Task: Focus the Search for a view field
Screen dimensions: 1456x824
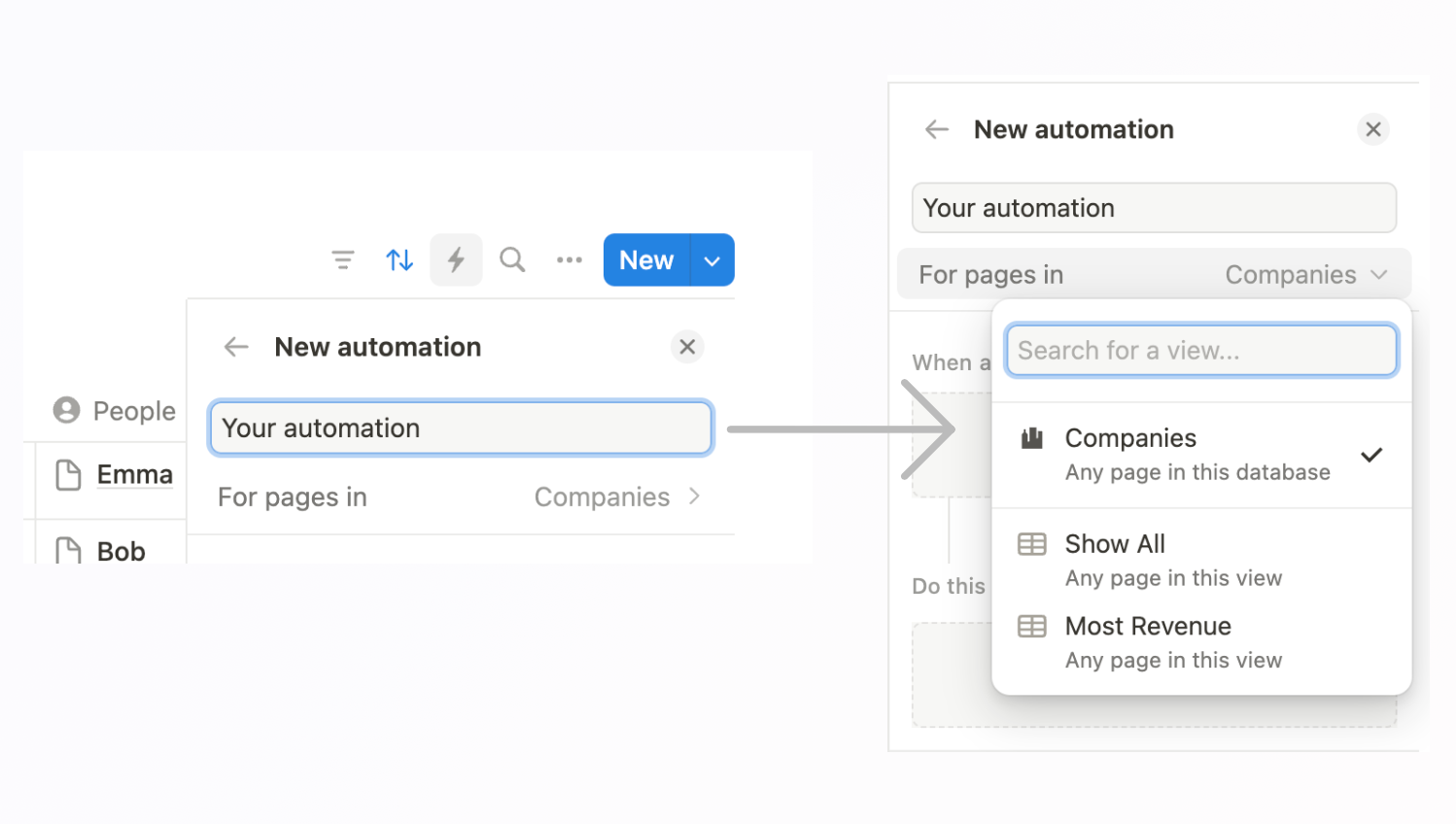Action: pyautogui.click(x=1201, y=351)
